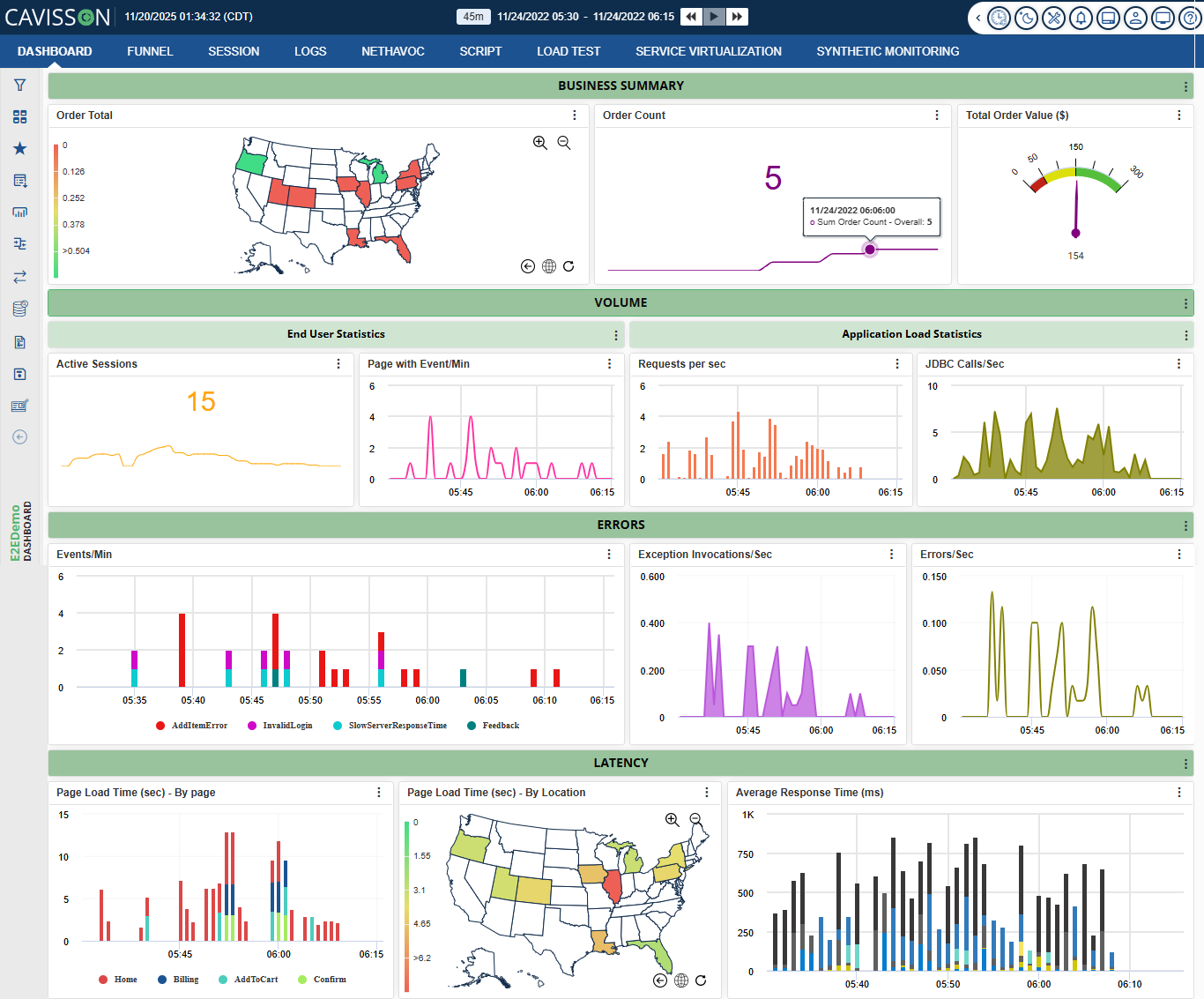Image resolution: width=1204 pixels, height=999 pixels.
Task: Click the play button in time controls
Action: [714, 17]
